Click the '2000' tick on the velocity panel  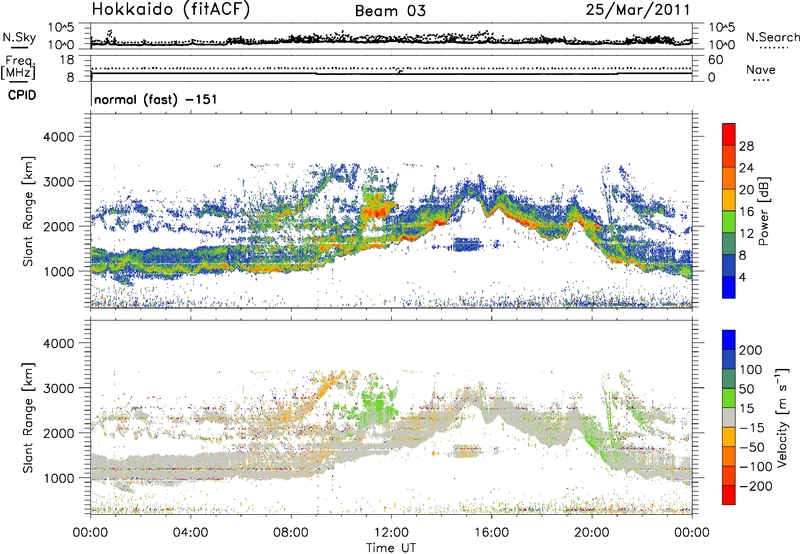(58, 433)
